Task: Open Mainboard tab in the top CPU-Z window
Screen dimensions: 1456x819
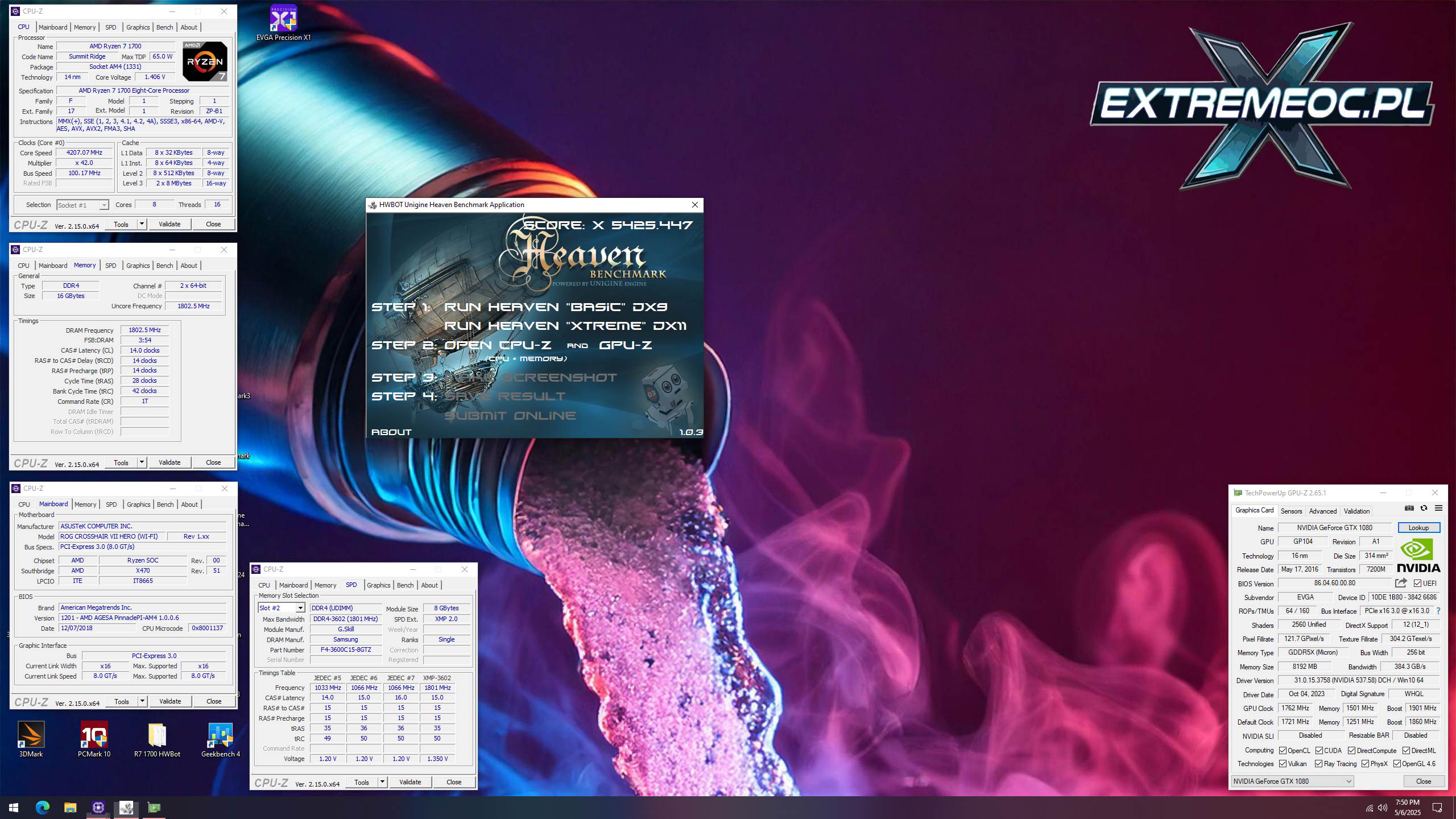Action: coord(53,27)
